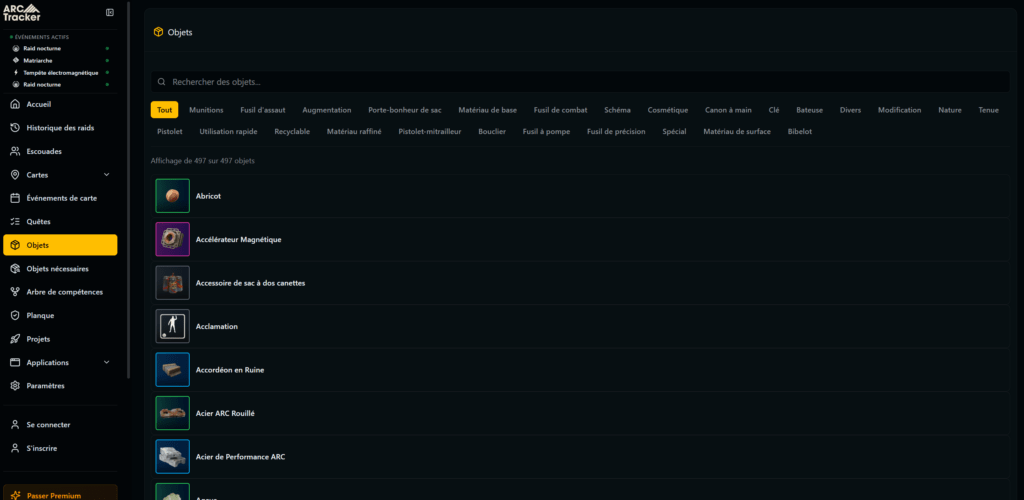Filter items by Clé
1024x500 pixels.
click(774, 110)
